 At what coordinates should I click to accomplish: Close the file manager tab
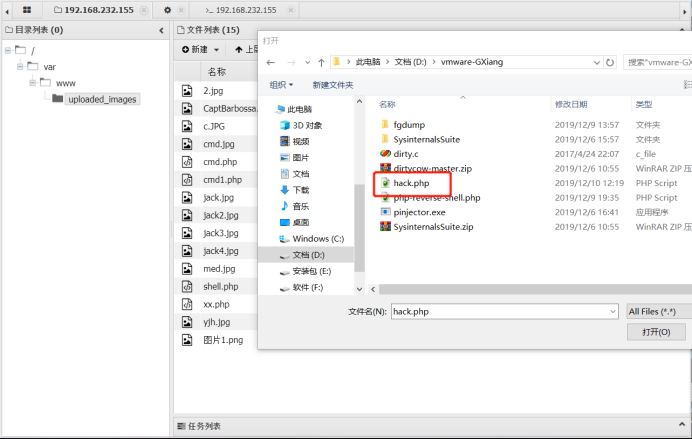pyautogui.click(x=144, y=10)
